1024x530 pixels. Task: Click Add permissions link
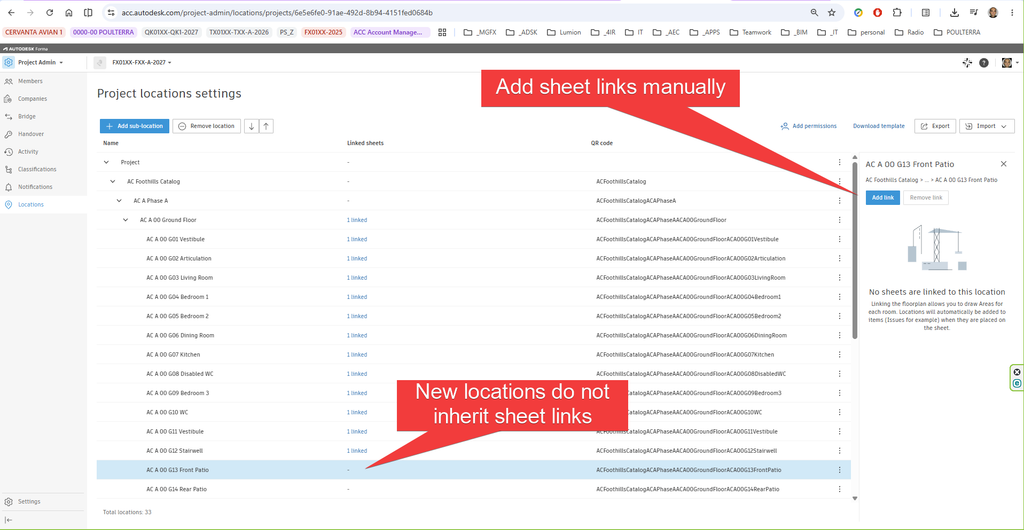click(x=808, y=126)
